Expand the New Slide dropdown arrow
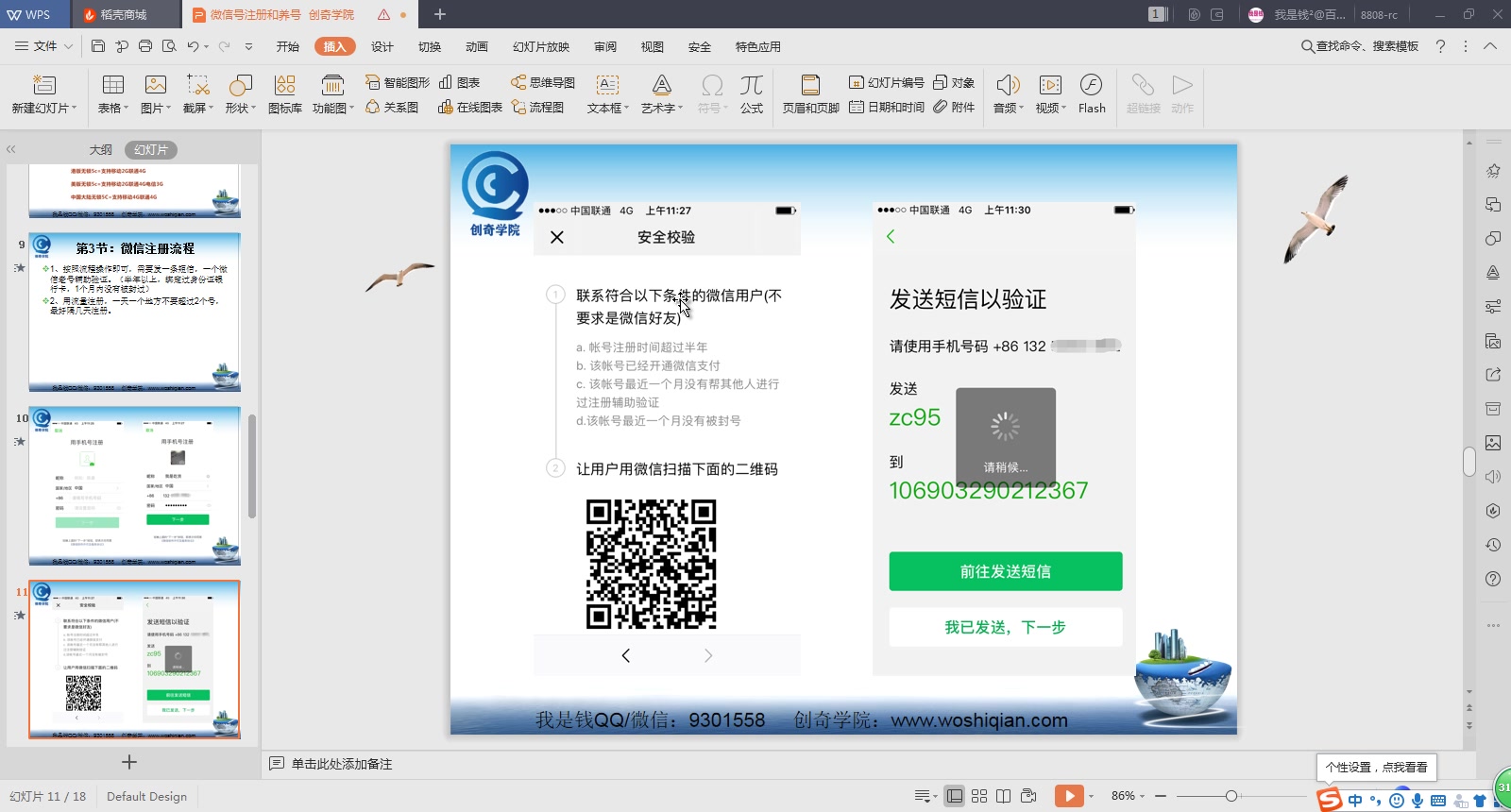The width and height of the screenshot is (1511, 812). pos(74,109)
